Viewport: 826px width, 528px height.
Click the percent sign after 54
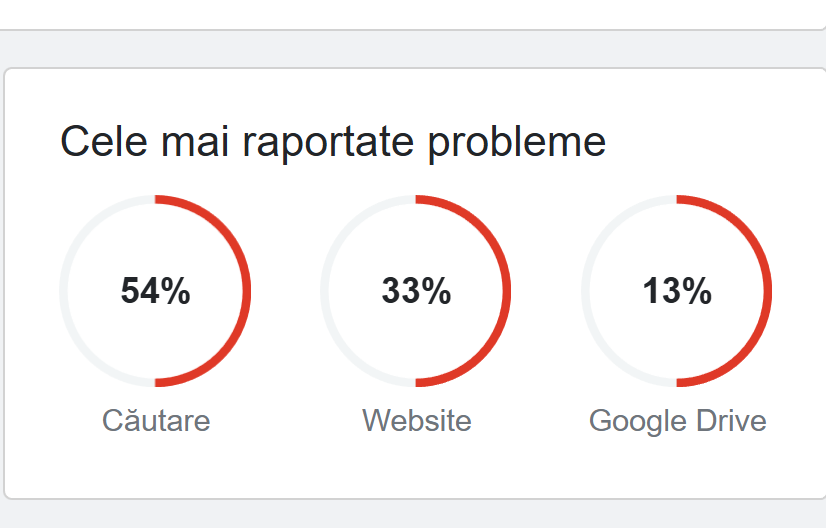(x=175, y=291)
